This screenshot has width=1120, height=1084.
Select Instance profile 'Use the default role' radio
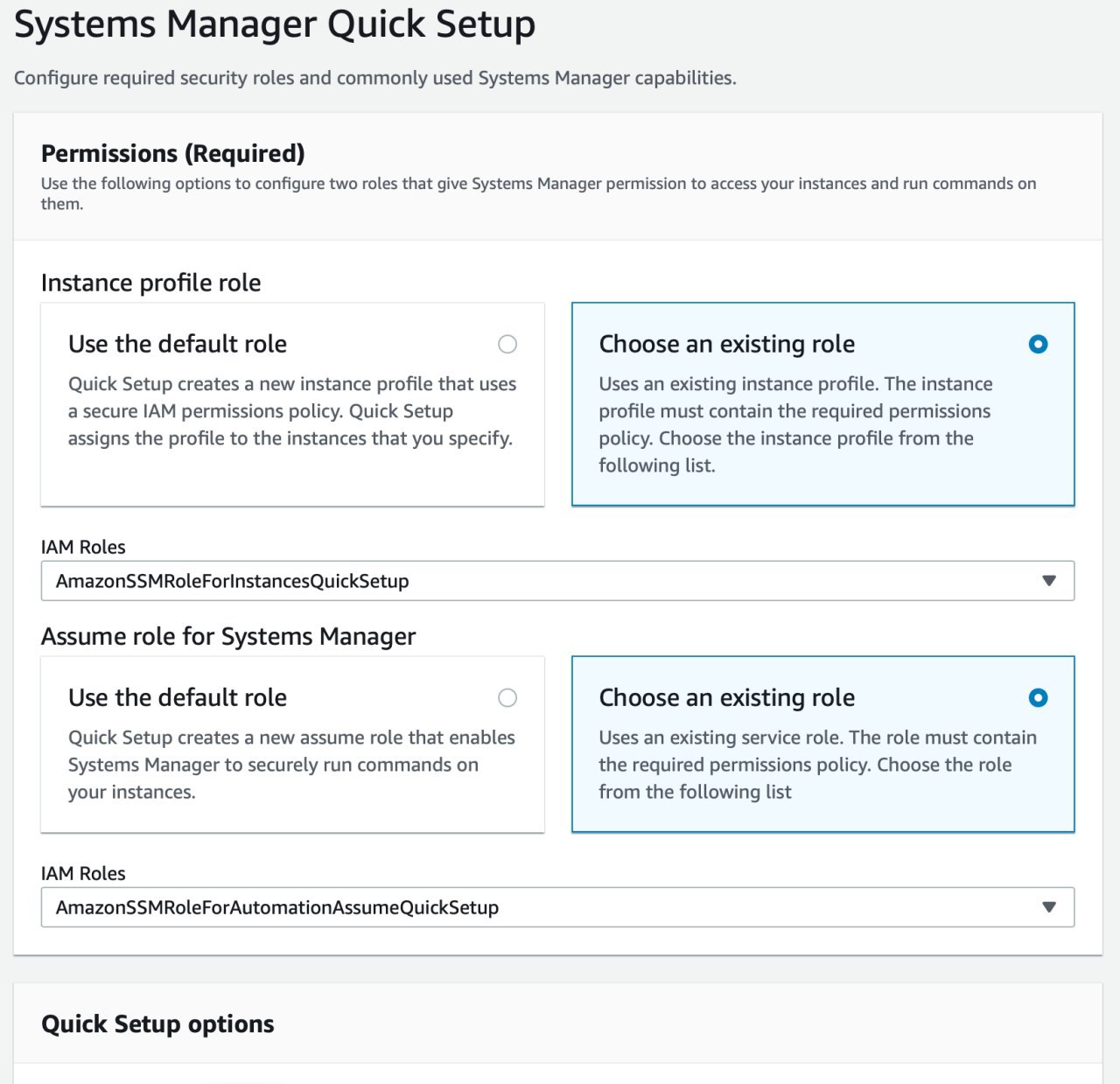point(507,344)
